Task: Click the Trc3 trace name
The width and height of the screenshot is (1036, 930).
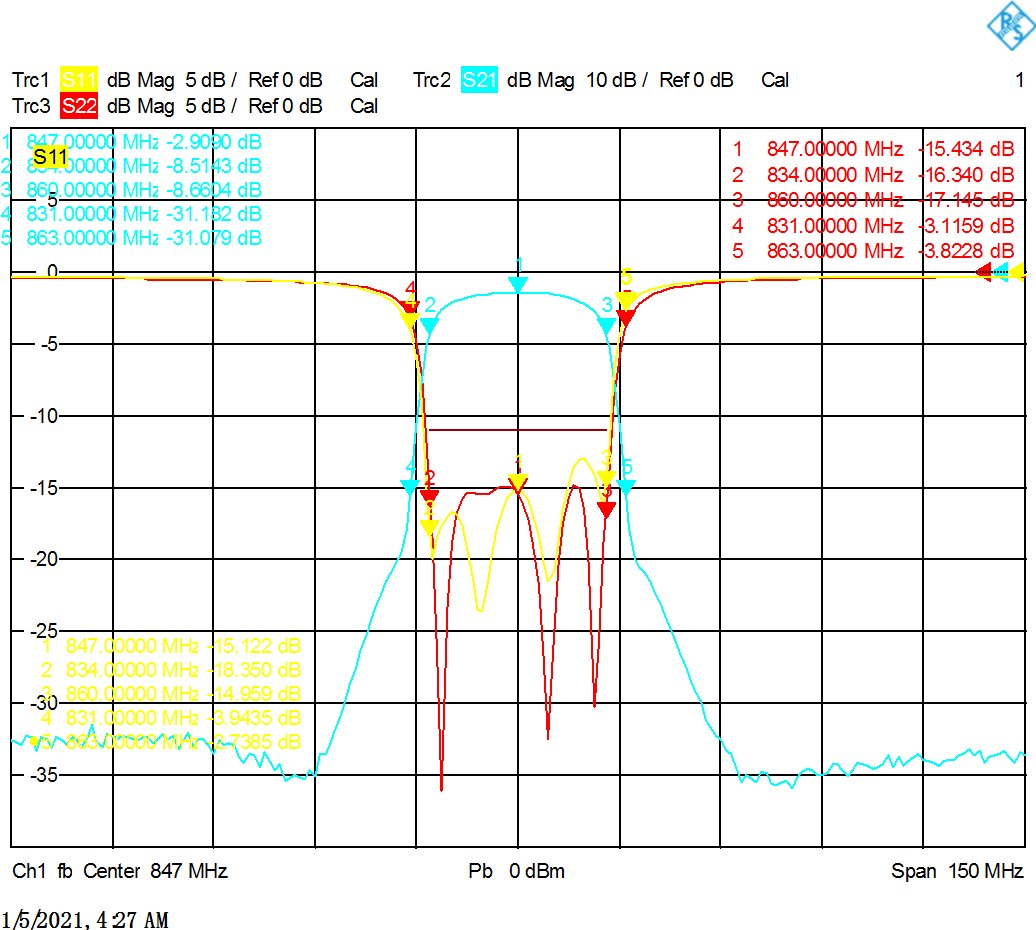Action: [31, 106]
